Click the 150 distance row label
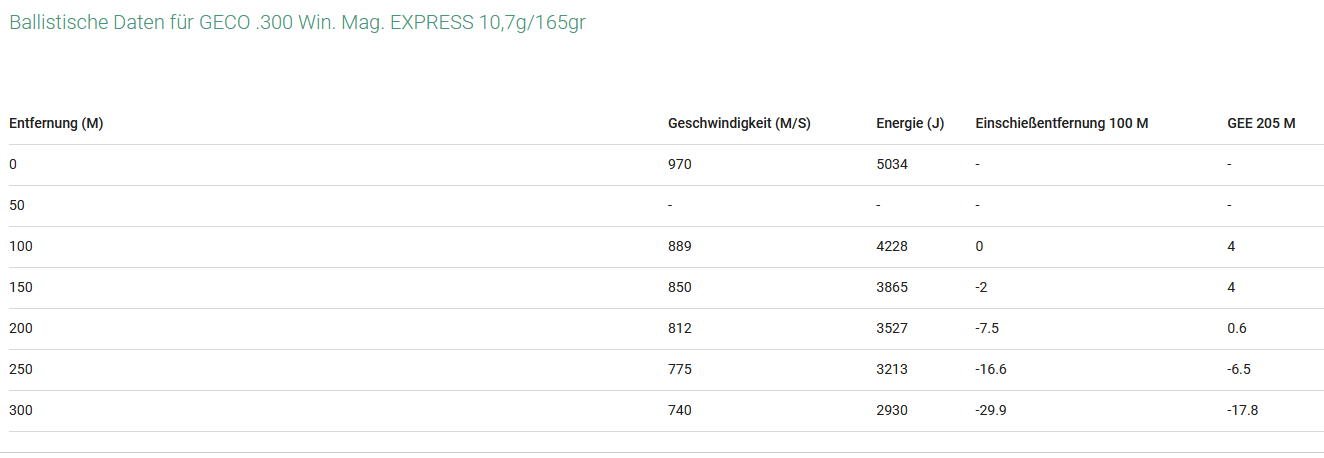Image resolution: width=1324 pixels, height=458 pixels. [21, 287]
